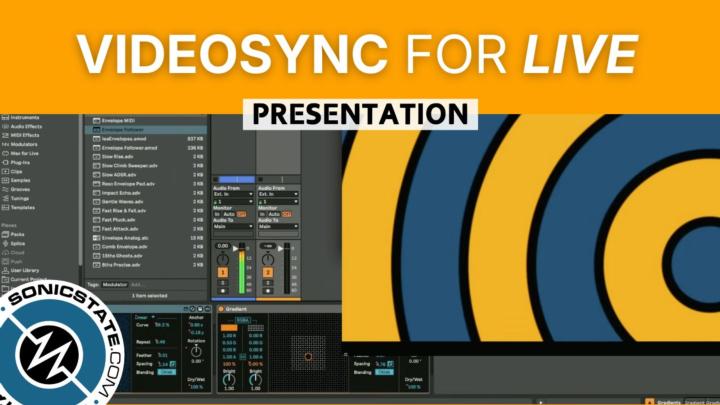The image size is (720, 405).
Task: Click the Gradient device activator icon
Action: tap(221, 309)
